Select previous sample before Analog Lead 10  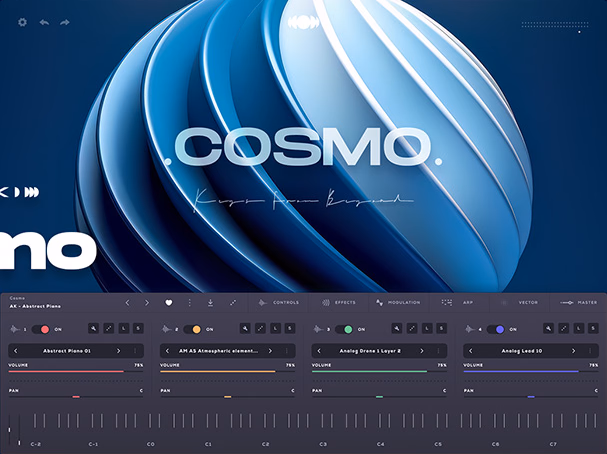[x=471, y=351]
